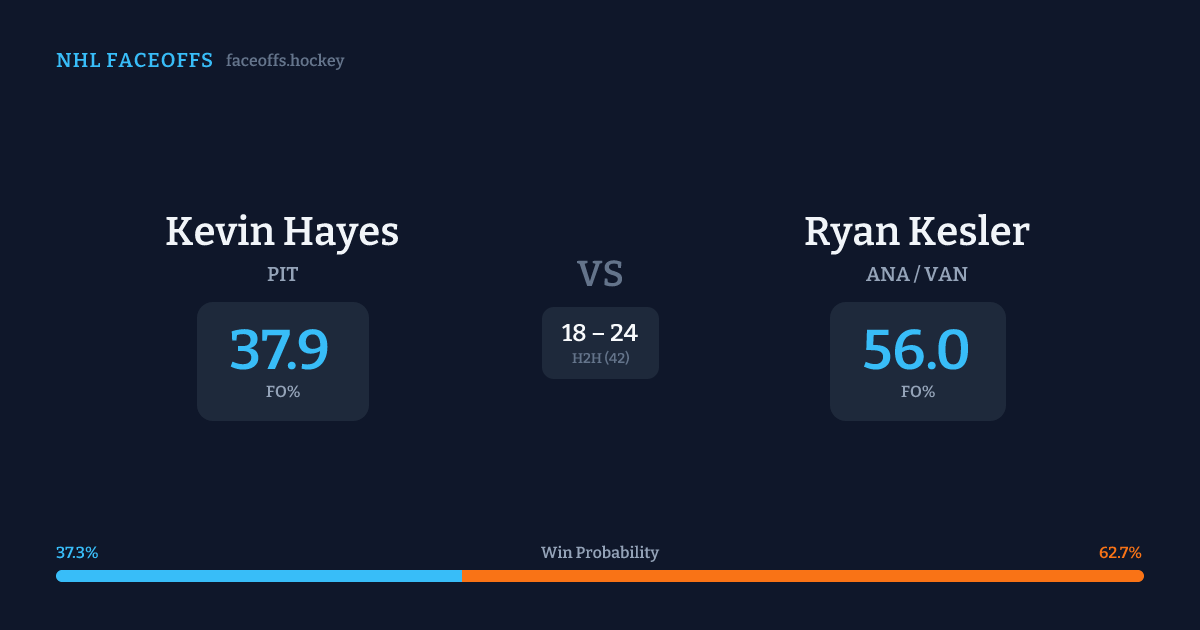1200x630 pixels.
Task: Click the FO% label under 56.0
Action: point(918,392)
